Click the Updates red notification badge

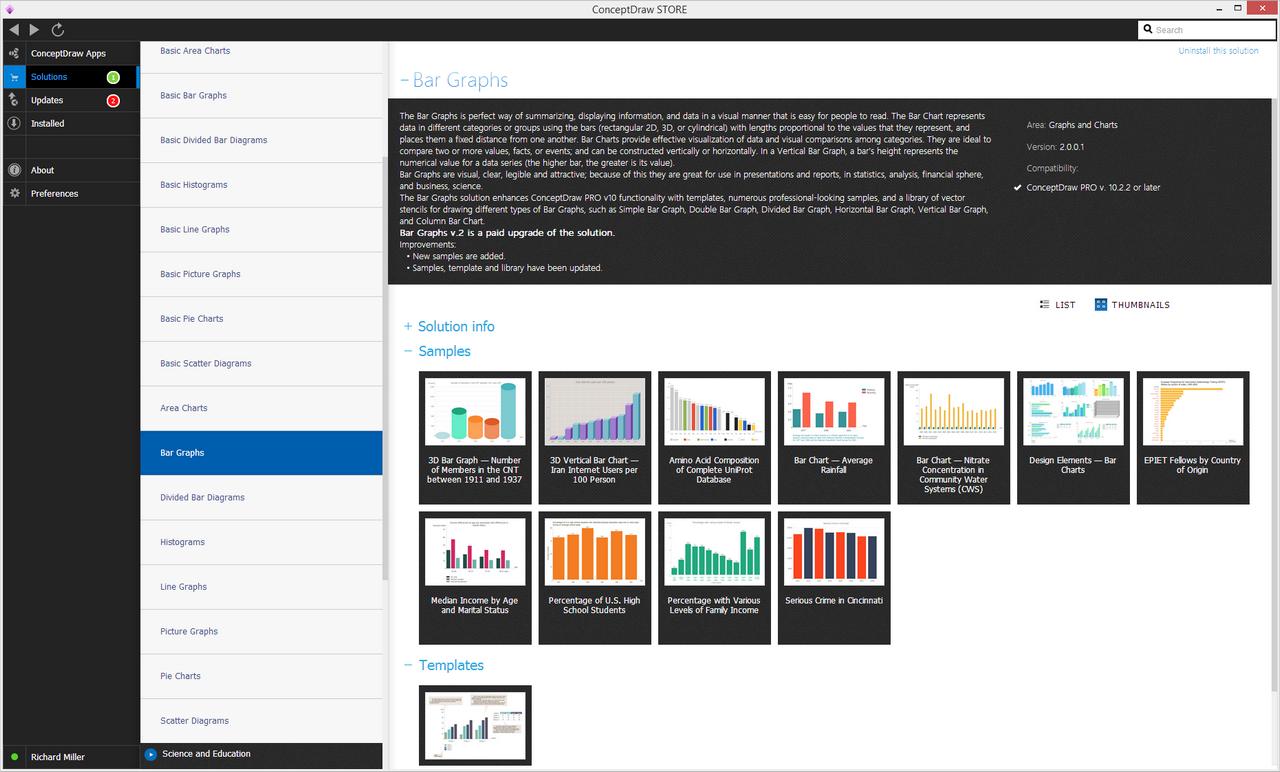[x=113, y=100]
